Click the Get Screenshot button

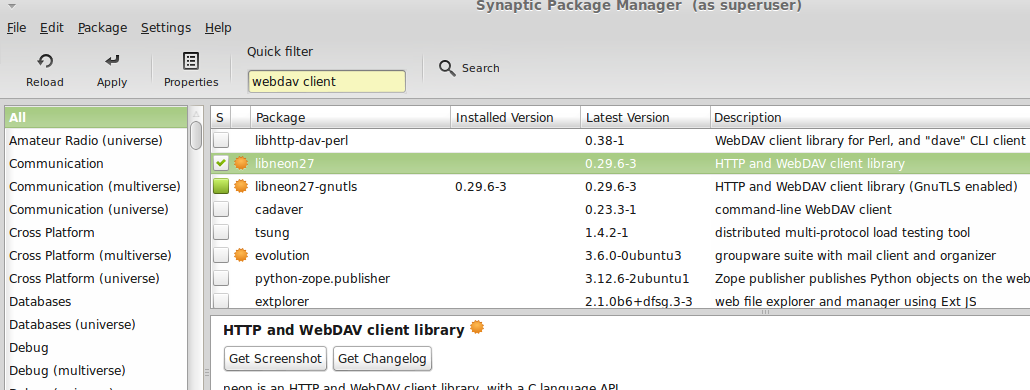click(x=275, y=358)
